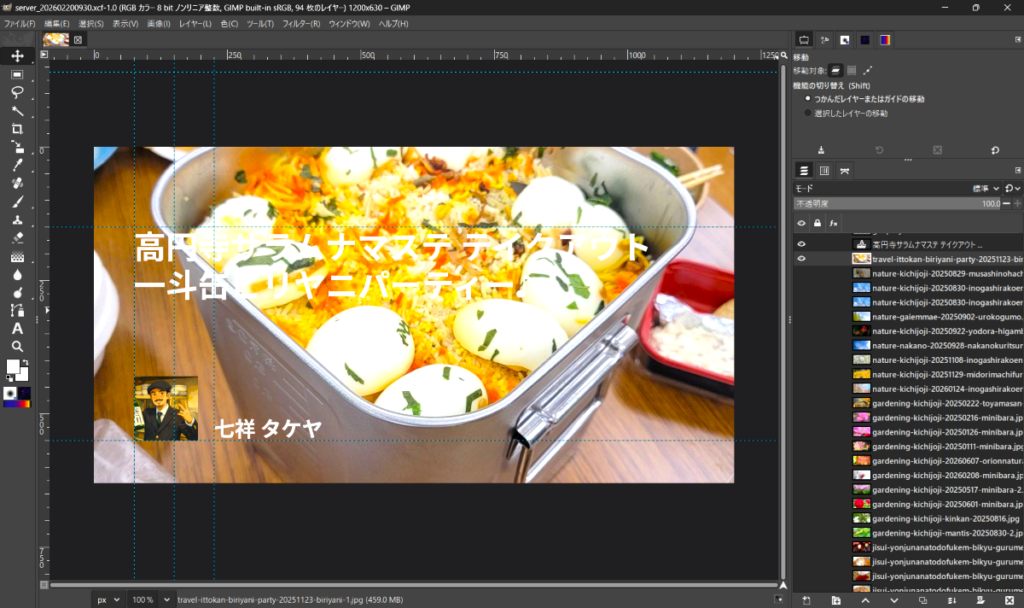Click the new layer icon below layers list
The image size is (1024, 608).
(806, 600)
